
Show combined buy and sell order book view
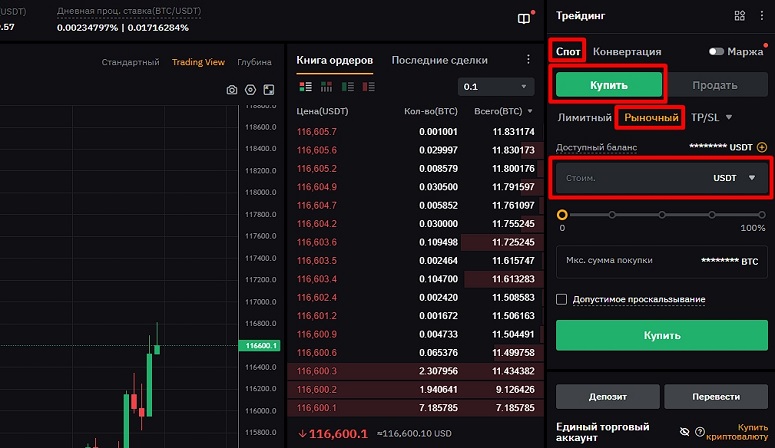point(305,87)
